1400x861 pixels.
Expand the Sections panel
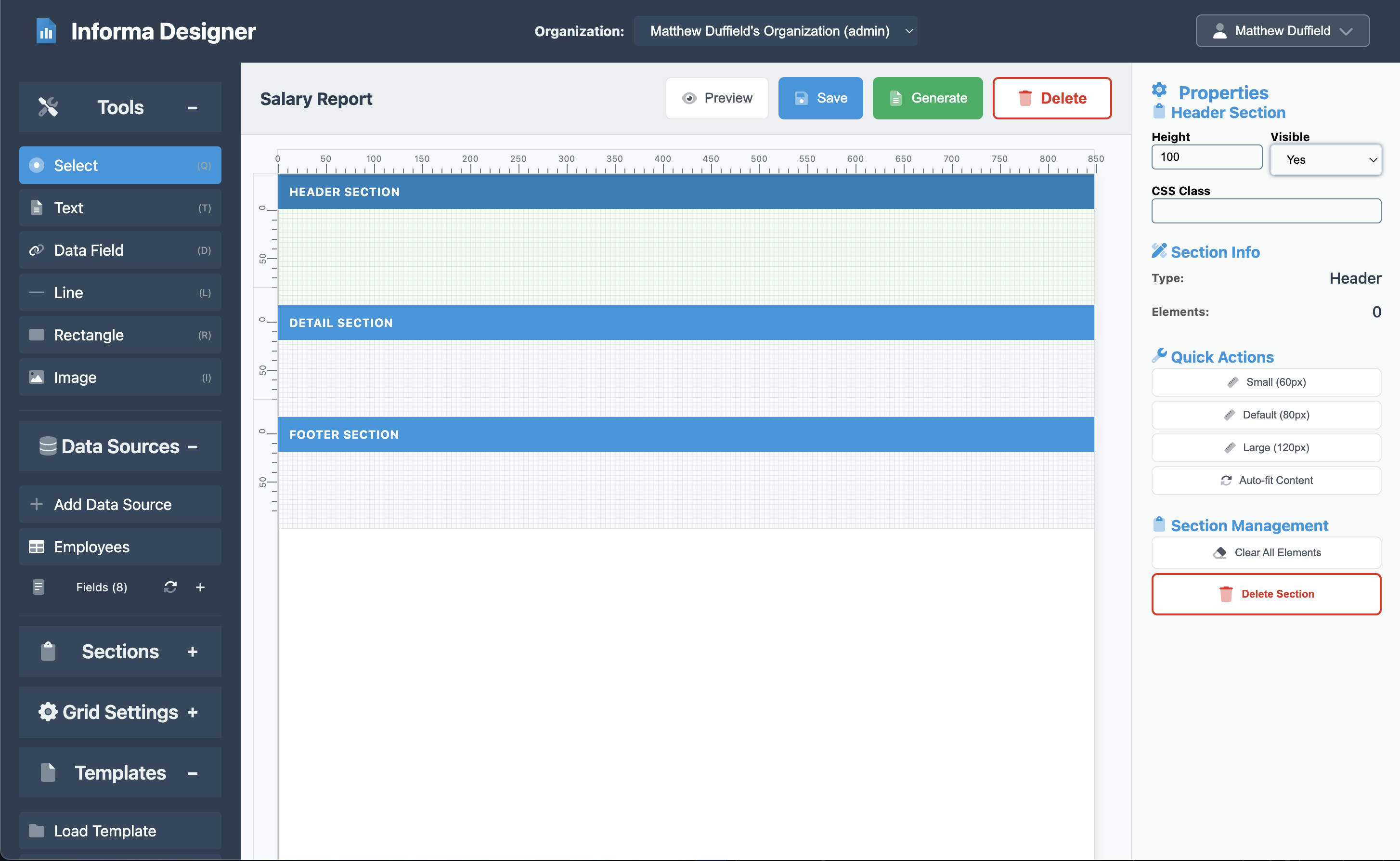coord(193,652)
